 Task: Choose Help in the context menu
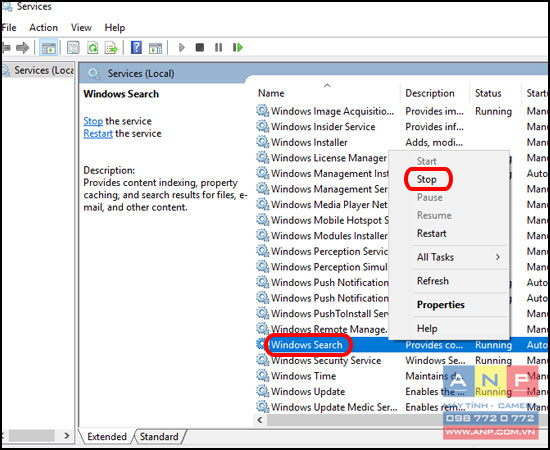point(427,329)
